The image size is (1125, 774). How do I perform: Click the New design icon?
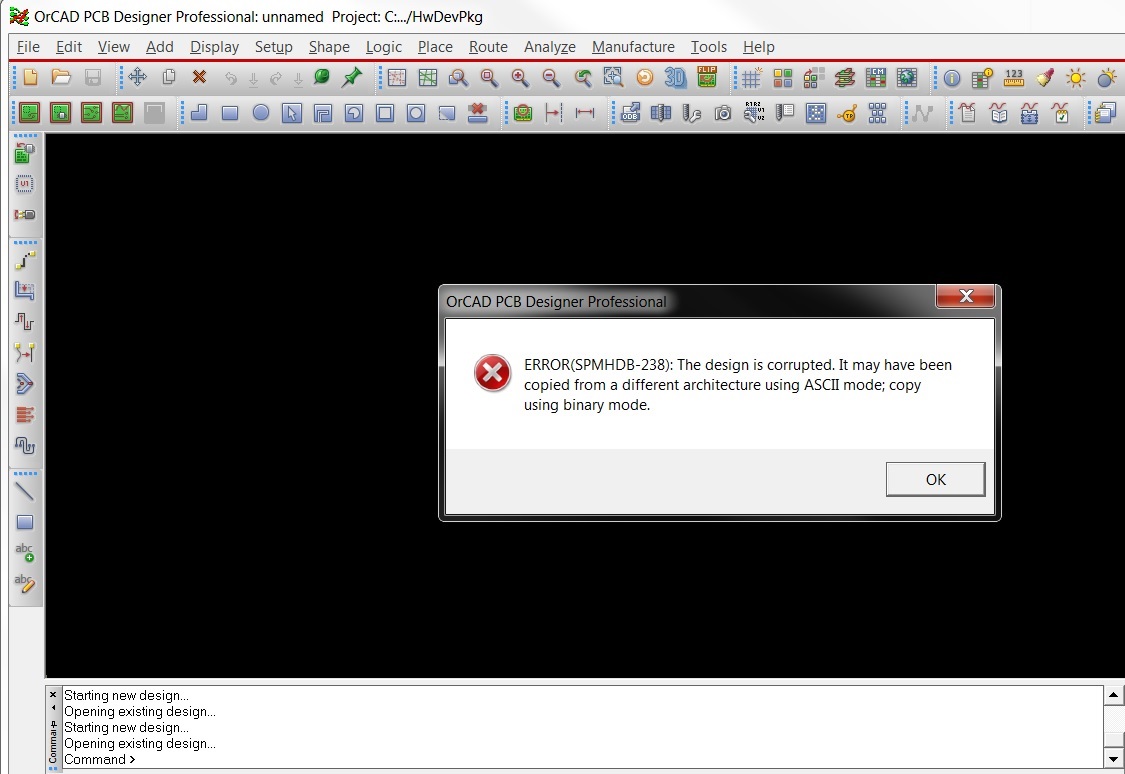coord(30,77)
